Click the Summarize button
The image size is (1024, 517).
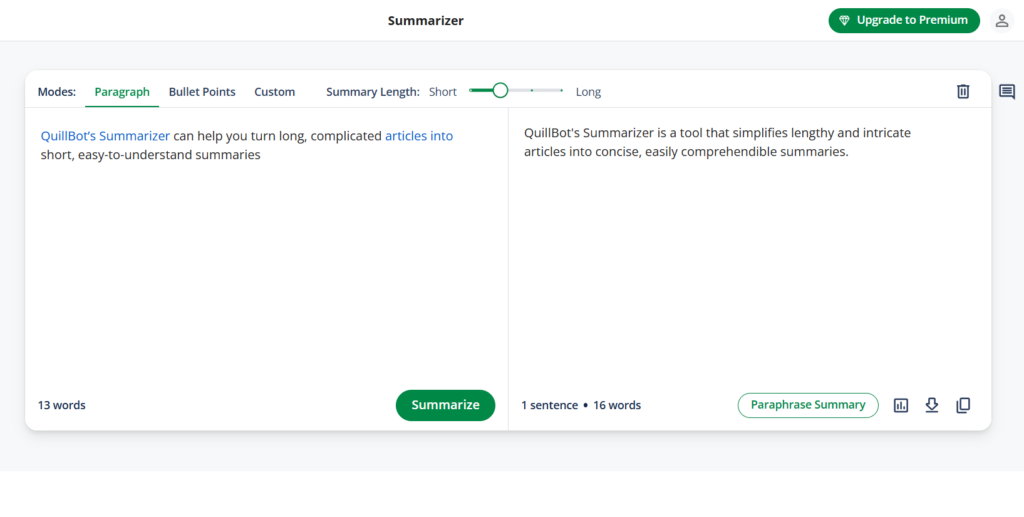click(445, 405)
